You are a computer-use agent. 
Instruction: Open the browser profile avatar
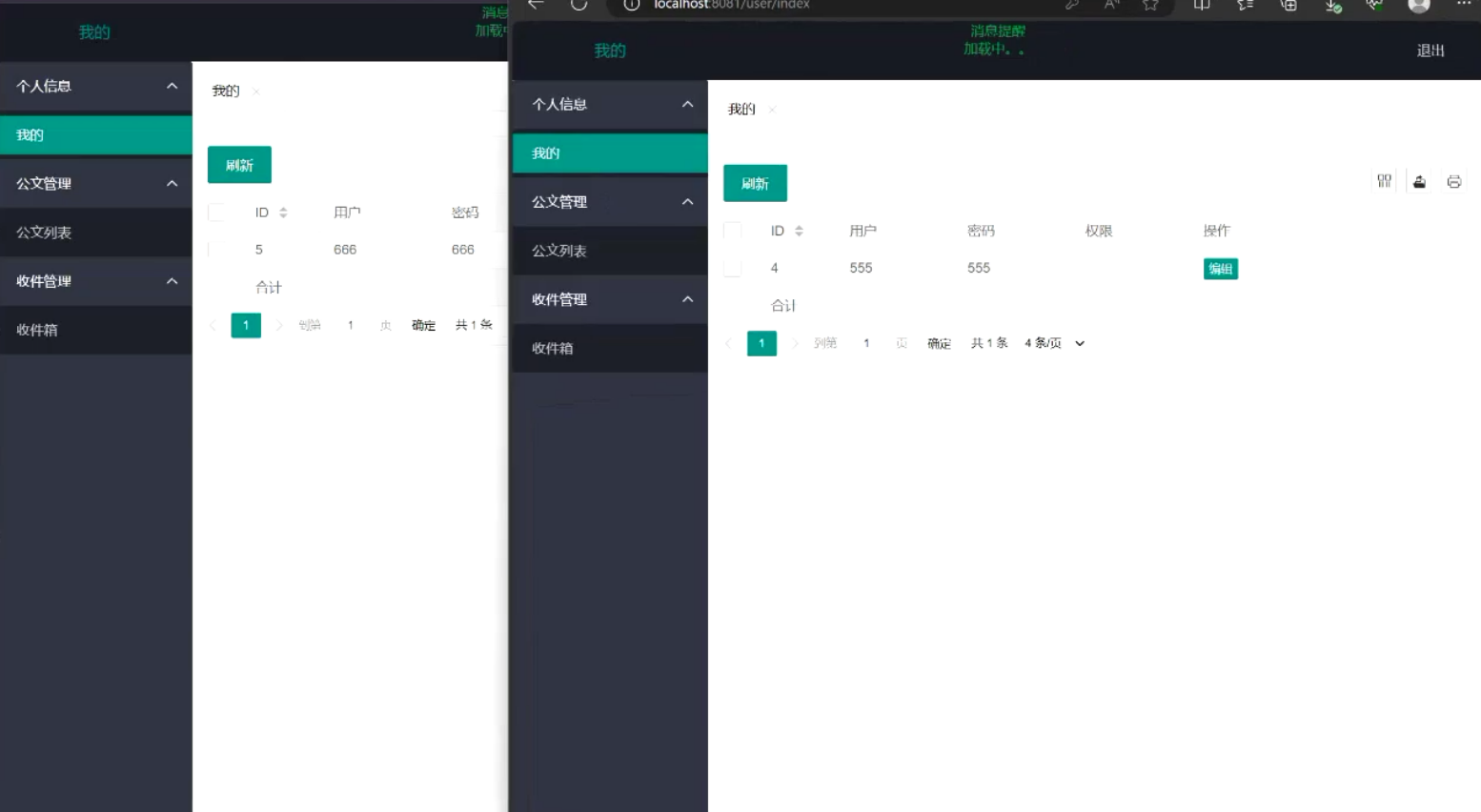click(x=1419, y=5)
